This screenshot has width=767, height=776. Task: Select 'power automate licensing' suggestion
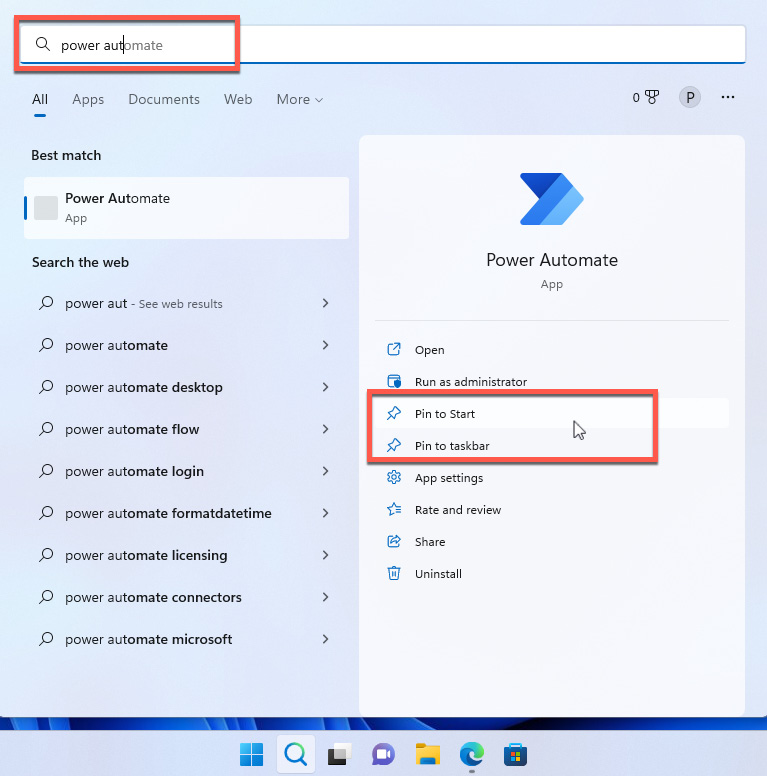click(x=146, y=556)
